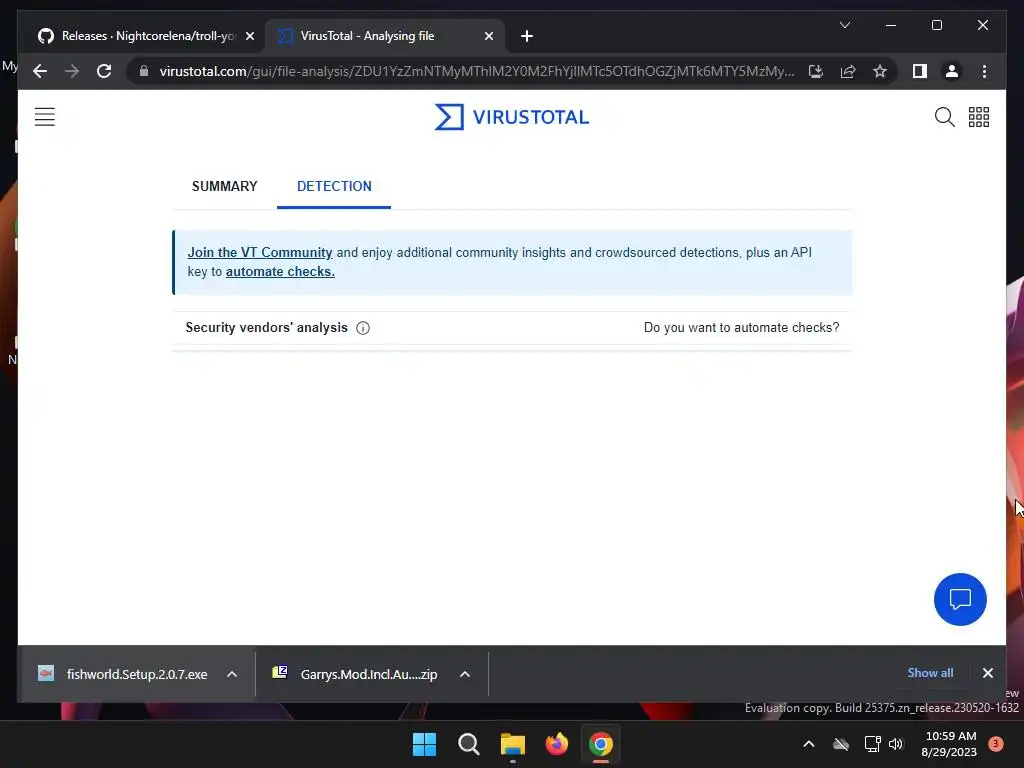Image resolution: width=1024 pixels, height=768 pixels.
Task: Open a new tab with the plus button
Action: pyautogui.click(x=527, y=36)
